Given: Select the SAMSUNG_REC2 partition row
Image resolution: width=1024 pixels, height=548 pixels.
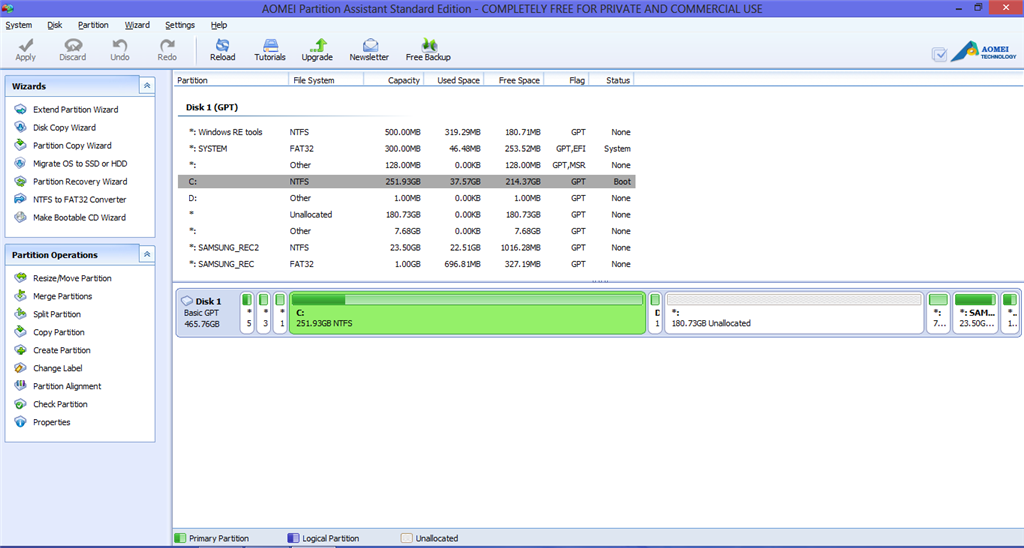Looking at the screenshot, I should [406, 248].
